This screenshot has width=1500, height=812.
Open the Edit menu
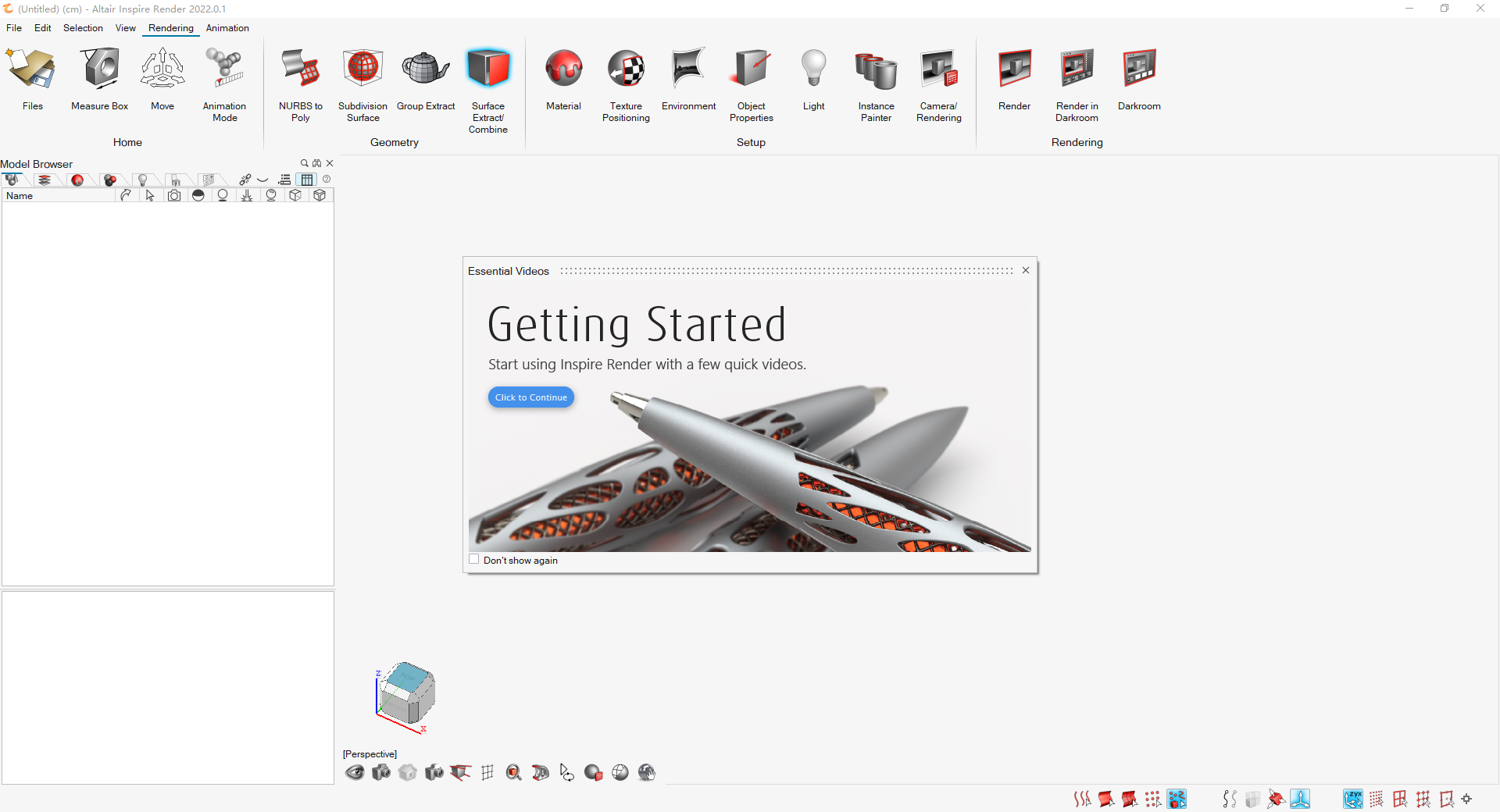(43, 28)
